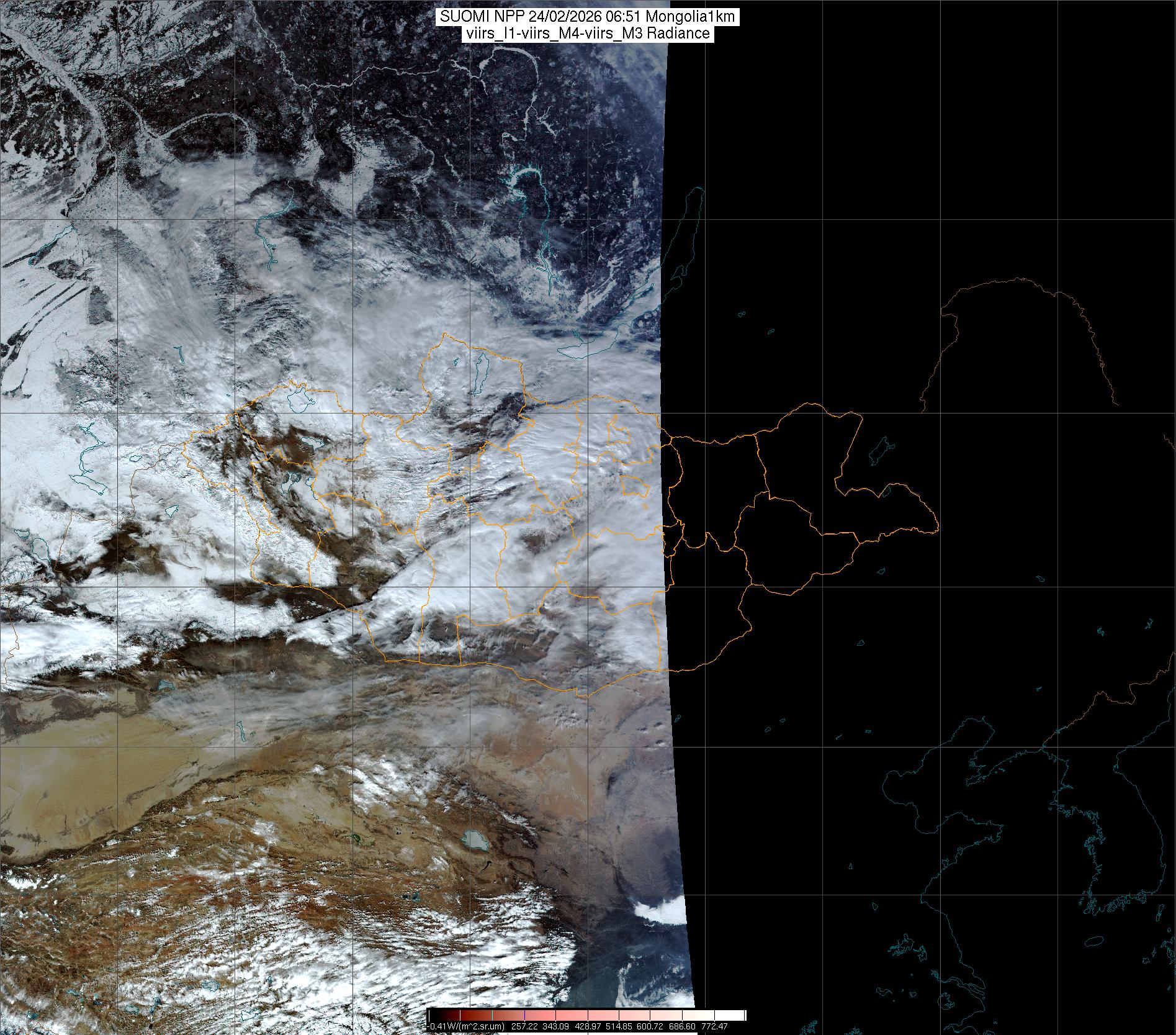Screen dimensions: 1176x1035
Task: Click the blue-grey lake in the southern brown plateau
Action: [x=474, y=841]
